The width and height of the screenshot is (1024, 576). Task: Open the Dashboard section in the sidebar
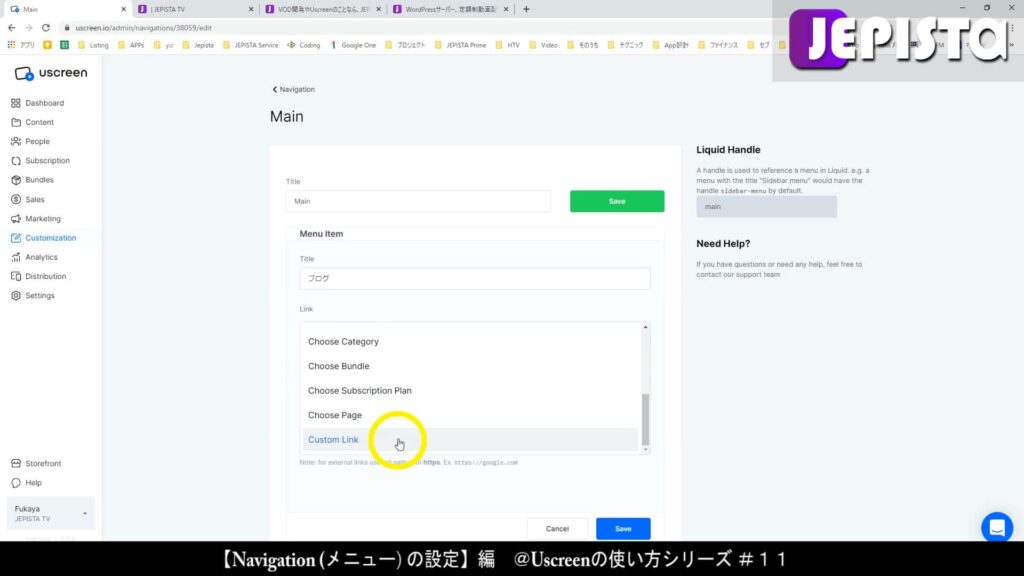[45, 102]
